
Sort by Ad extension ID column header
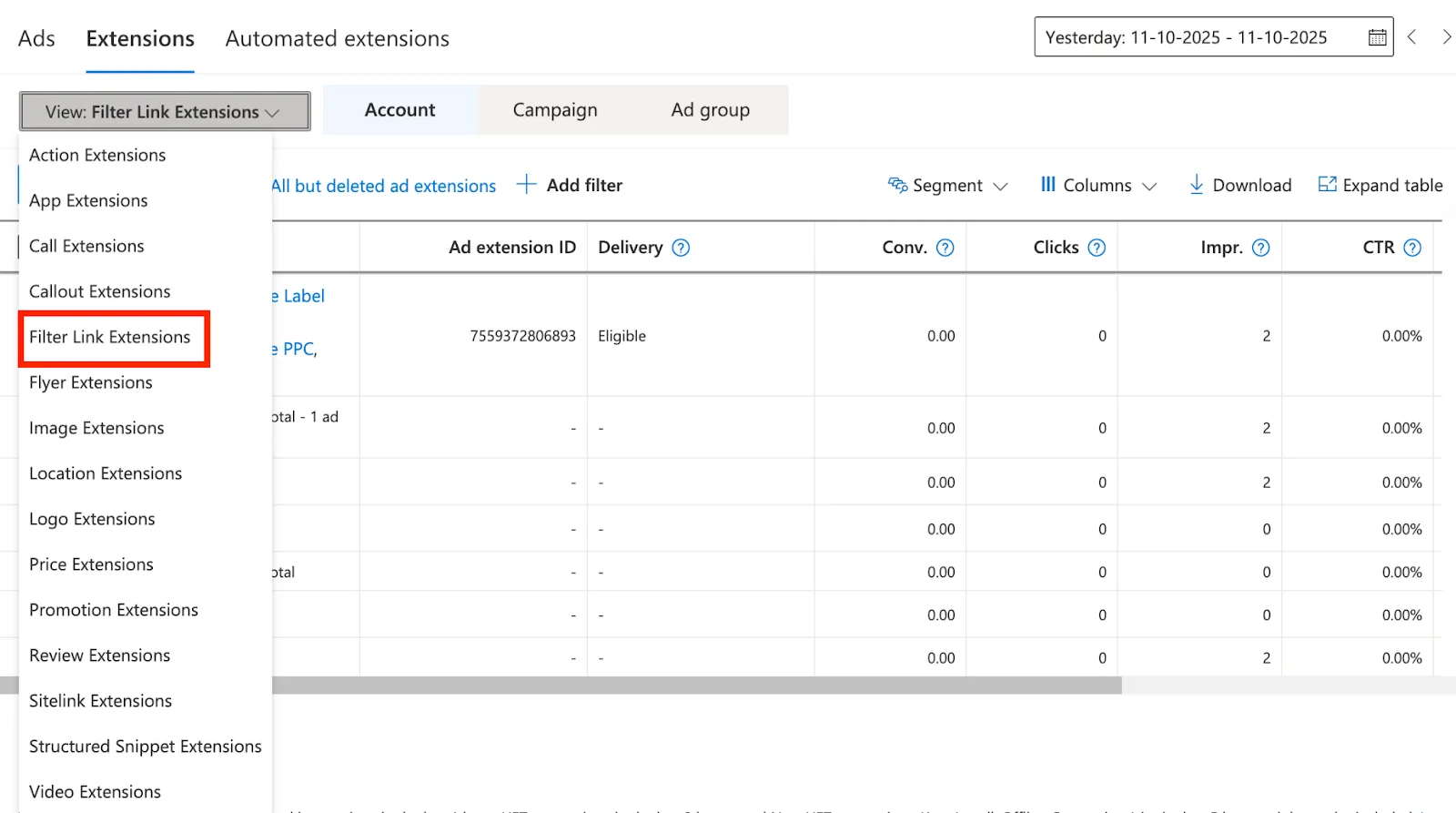point(512,248)
